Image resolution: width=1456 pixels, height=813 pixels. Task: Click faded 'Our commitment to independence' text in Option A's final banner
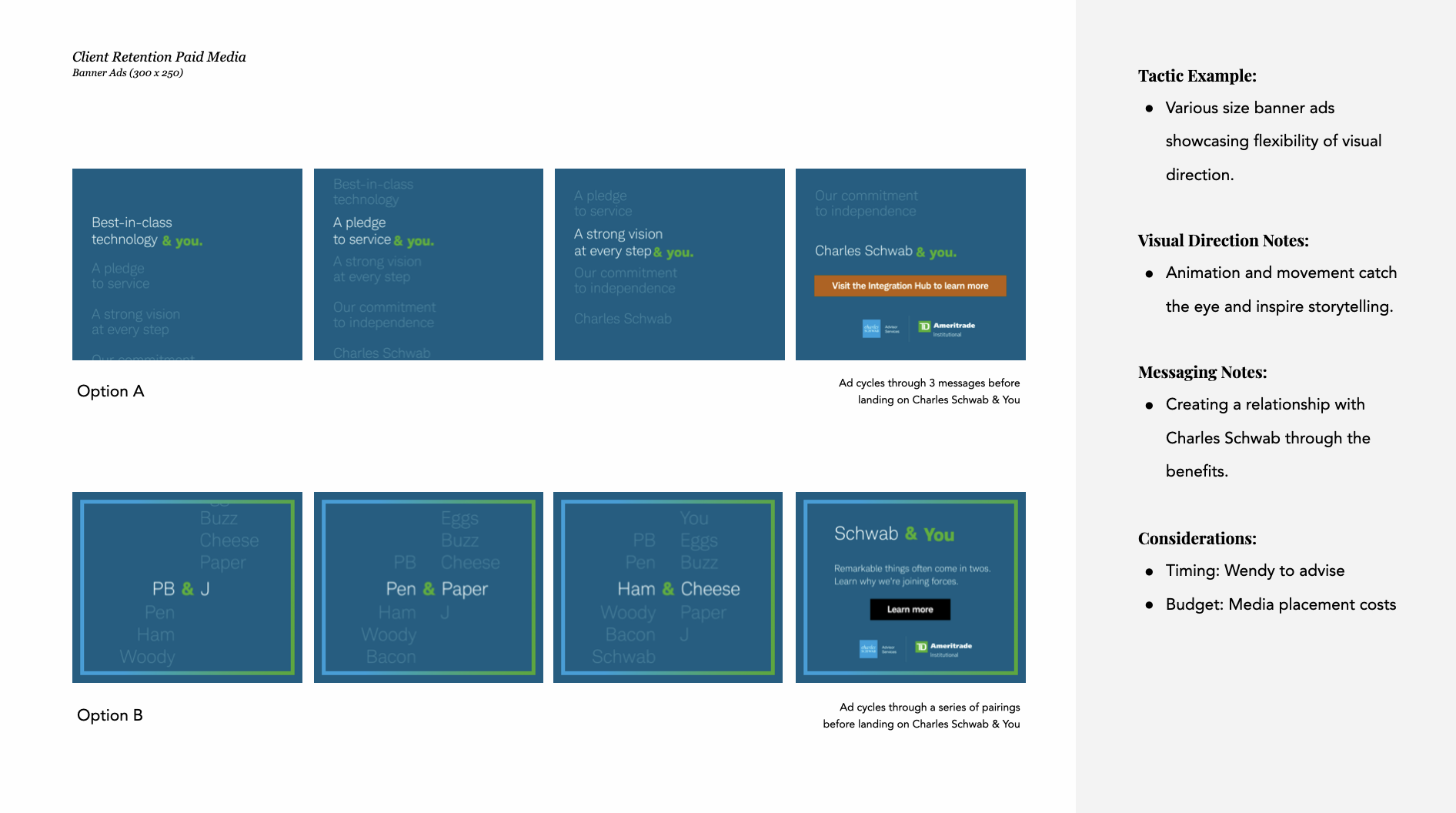pyautogui.click(x=867, y=203)
